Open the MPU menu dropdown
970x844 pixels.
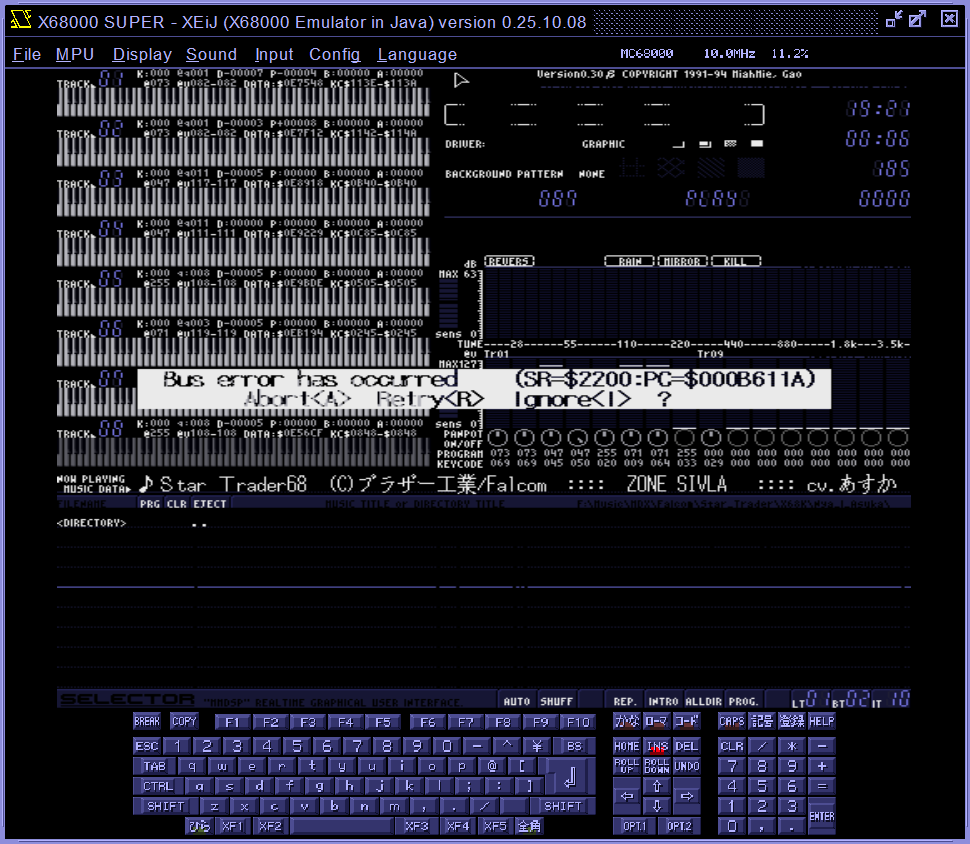[75, 54]
